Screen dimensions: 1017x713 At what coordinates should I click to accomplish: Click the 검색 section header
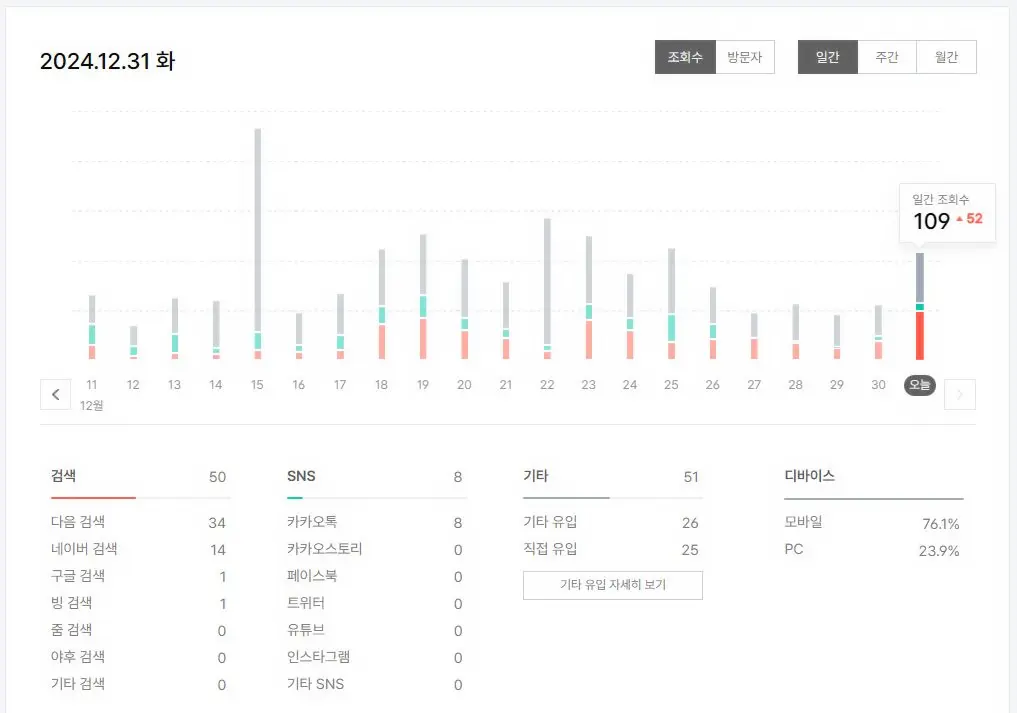(x=63, y=476)
